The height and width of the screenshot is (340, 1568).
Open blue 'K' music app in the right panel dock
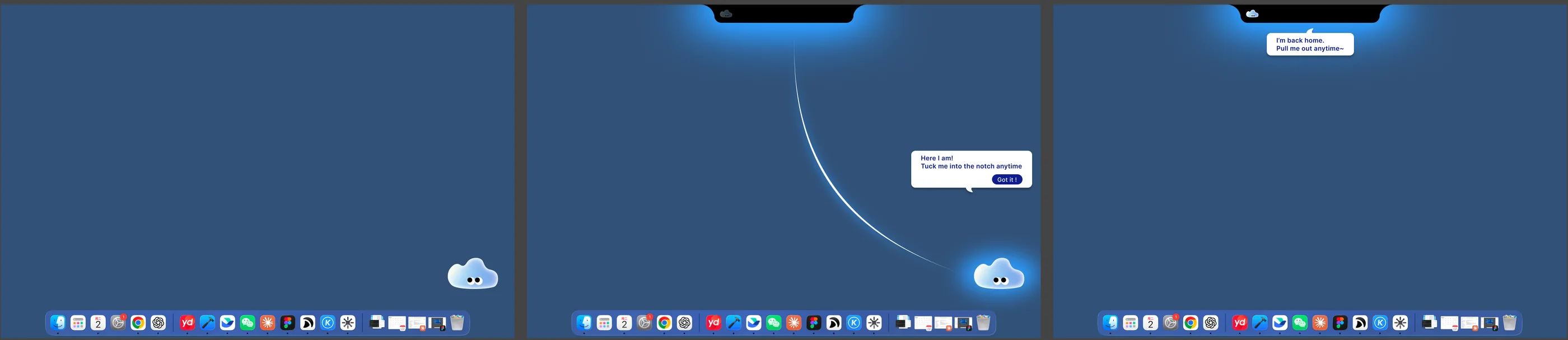[1380, 322]
